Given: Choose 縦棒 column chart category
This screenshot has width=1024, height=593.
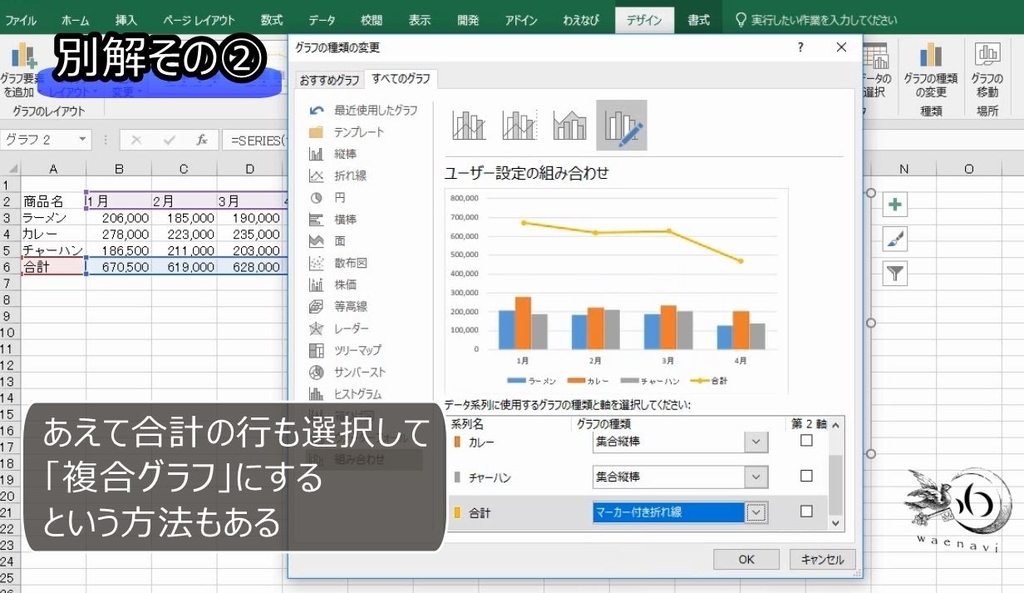Looking at the screenshot, I should coord(332,154).
